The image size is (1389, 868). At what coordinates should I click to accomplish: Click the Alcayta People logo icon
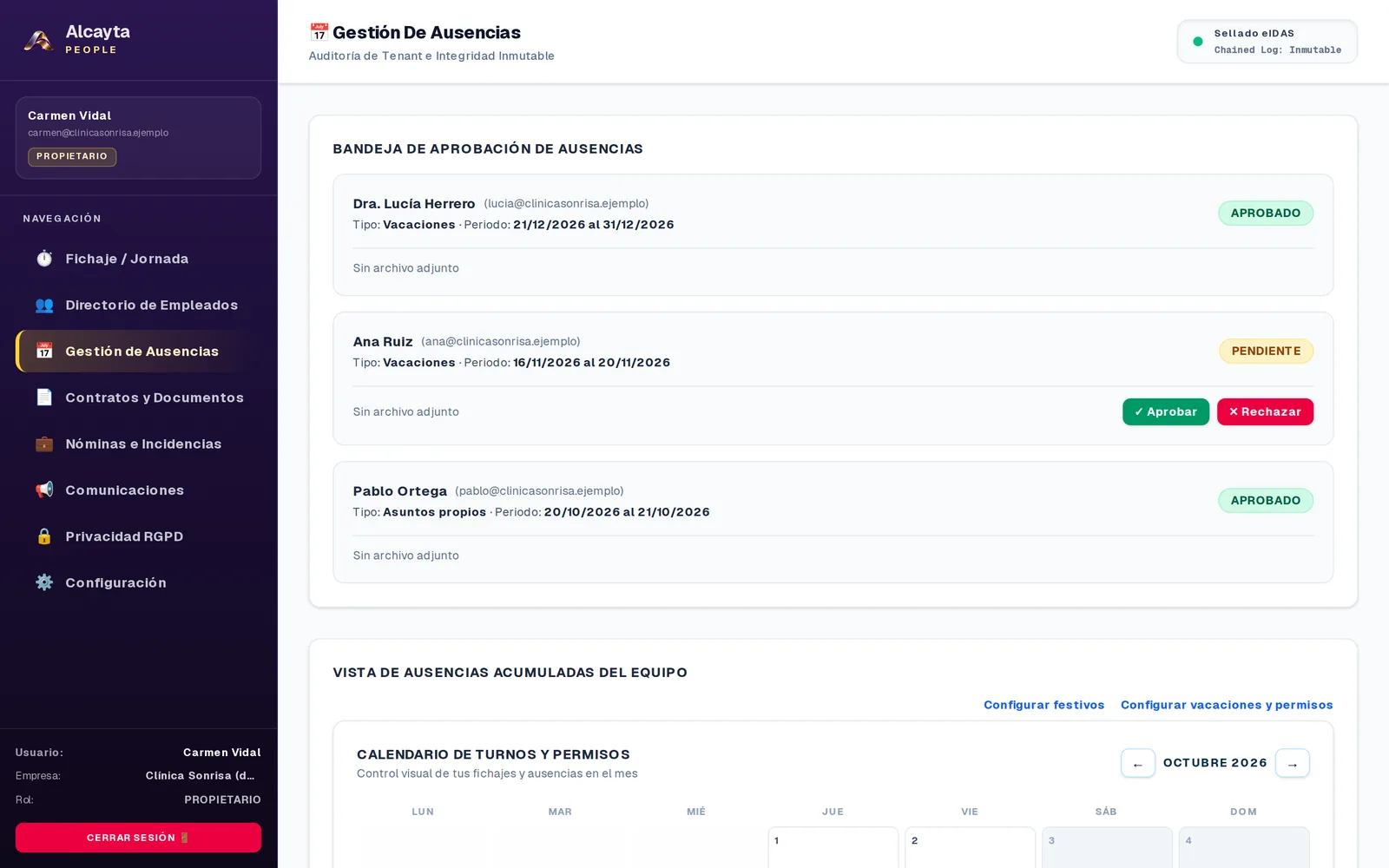click(x=38, y=40)
